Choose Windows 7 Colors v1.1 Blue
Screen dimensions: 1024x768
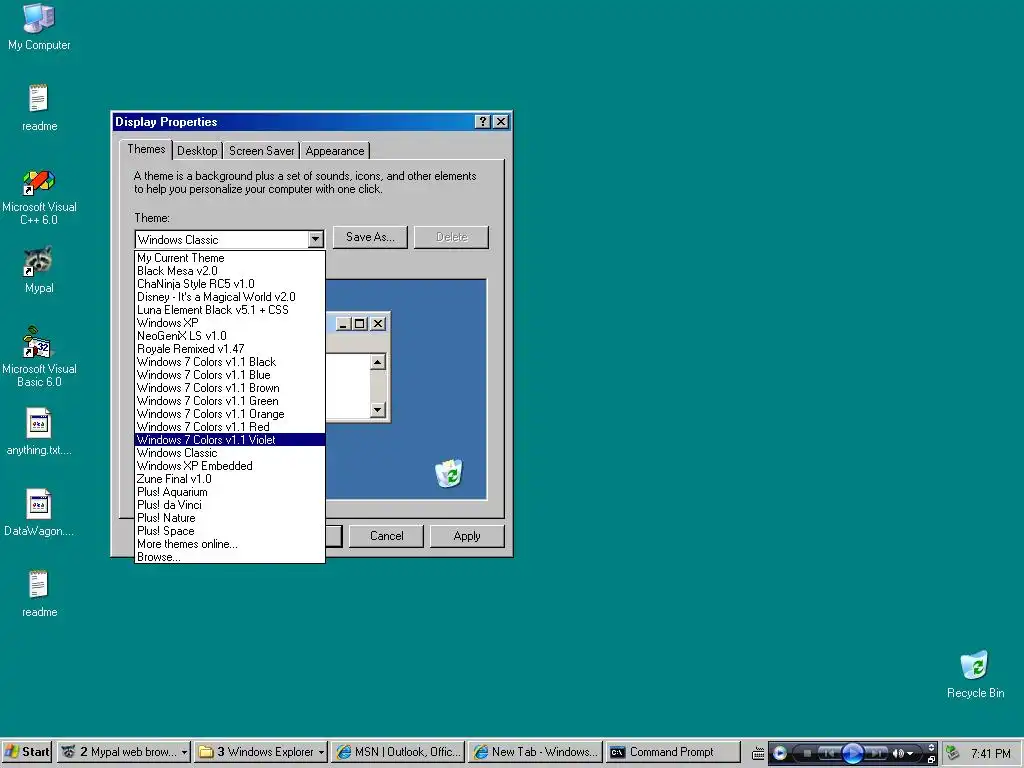(x=230, y=376)
